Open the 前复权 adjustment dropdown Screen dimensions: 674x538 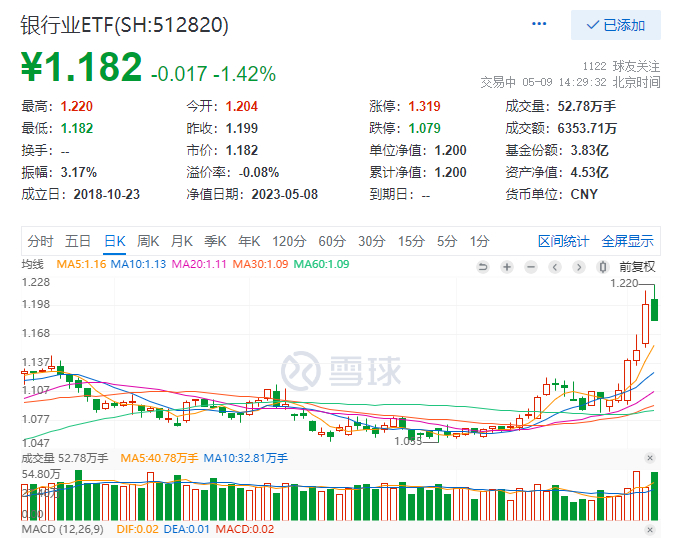coord(637,267)
